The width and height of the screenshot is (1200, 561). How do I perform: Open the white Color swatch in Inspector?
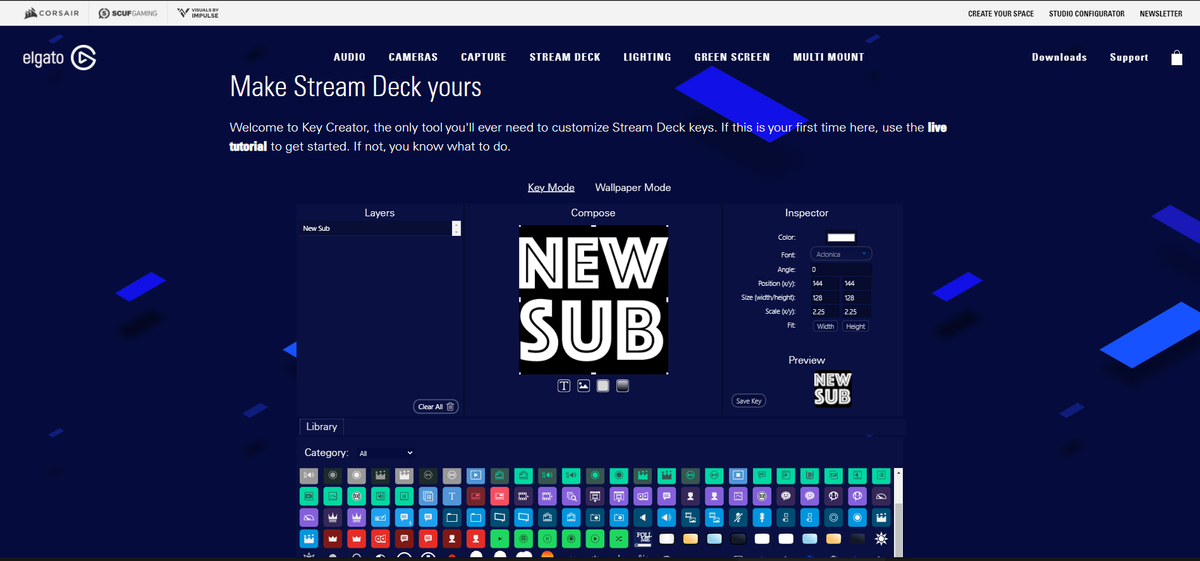pos(841,237)
